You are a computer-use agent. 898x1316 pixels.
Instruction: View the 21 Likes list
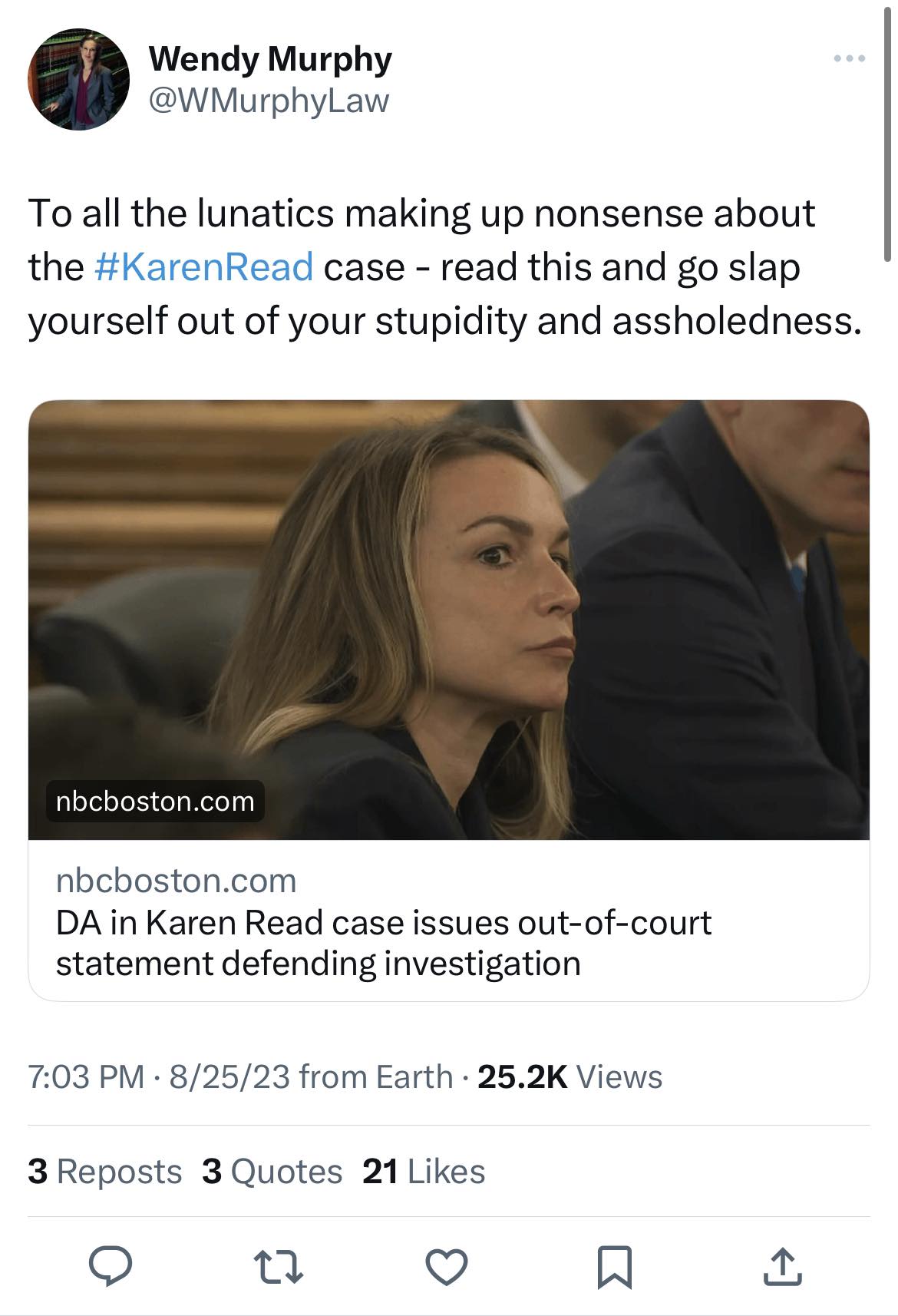point(424,1172)
